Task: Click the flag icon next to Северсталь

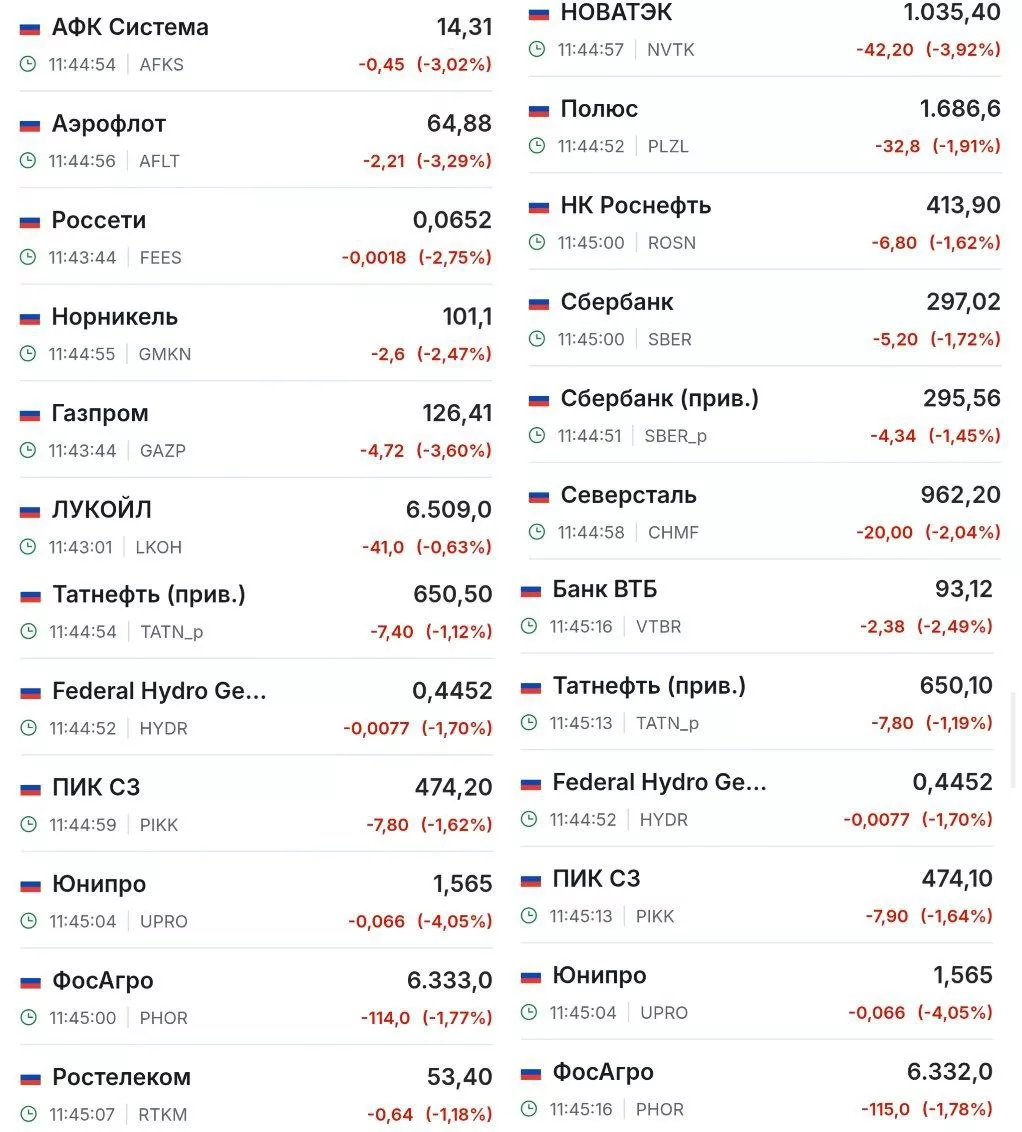Action: [539, 496]
